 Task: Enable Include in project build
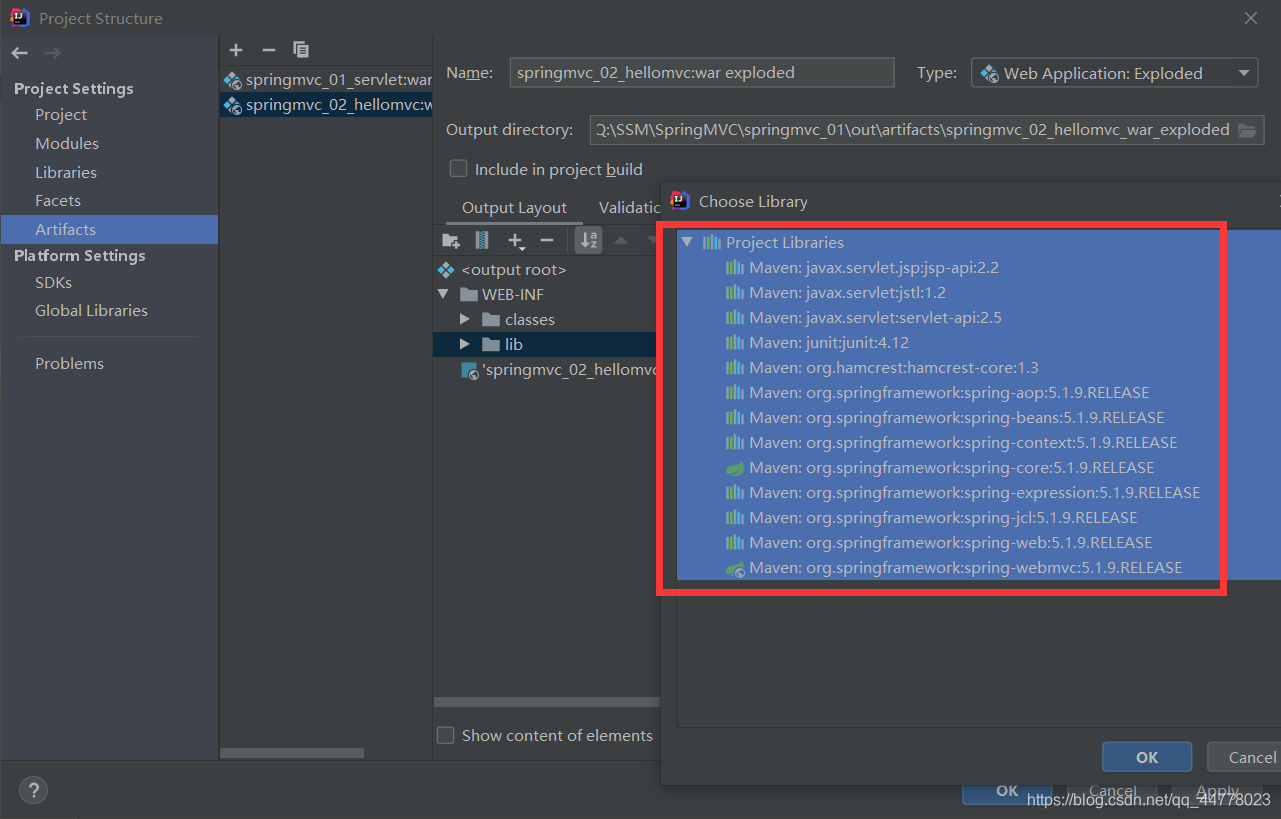[x=458, y=169]
